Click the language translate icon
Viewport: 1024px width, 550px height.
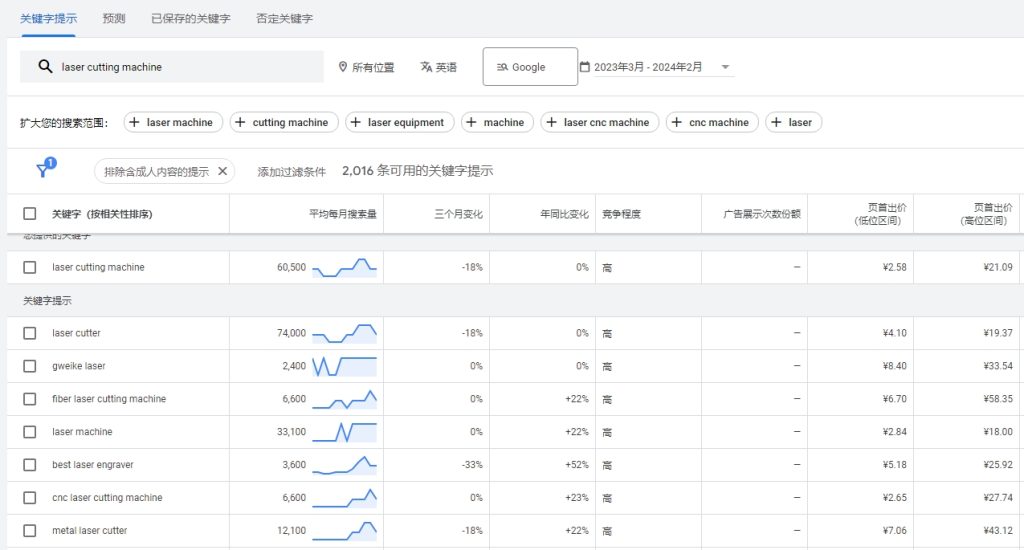(426, 67)
